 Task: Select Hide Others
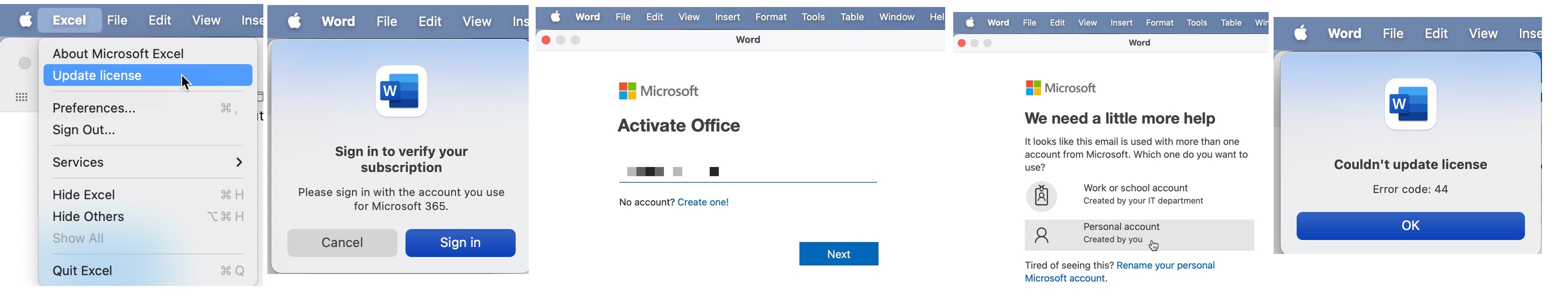[148, 216]
